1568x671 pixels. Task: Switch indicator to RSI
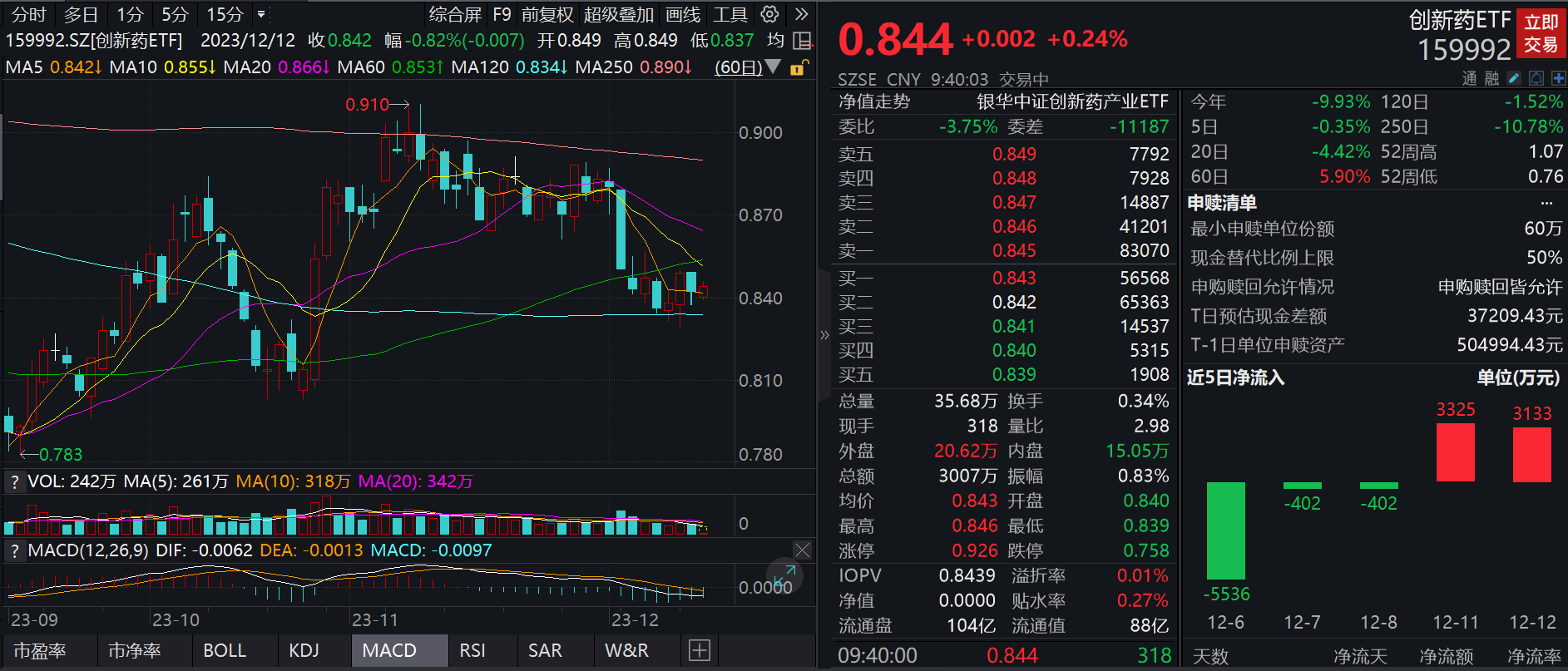click(x=472, y=650)
